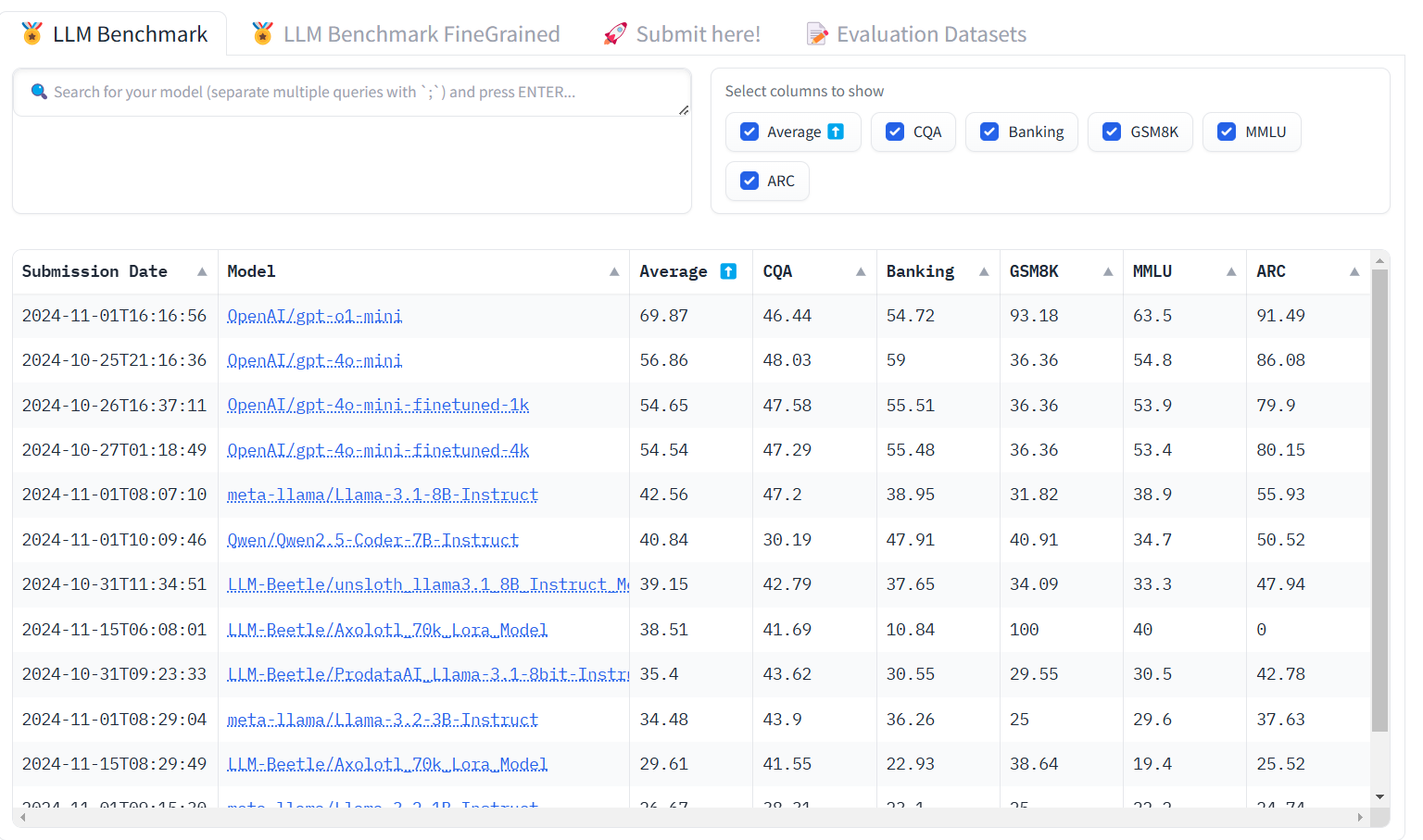Click the magnifying glass search icon
Image resolution: width=1423 pixels, height=840 pixels.
click(x=39, y=92)
